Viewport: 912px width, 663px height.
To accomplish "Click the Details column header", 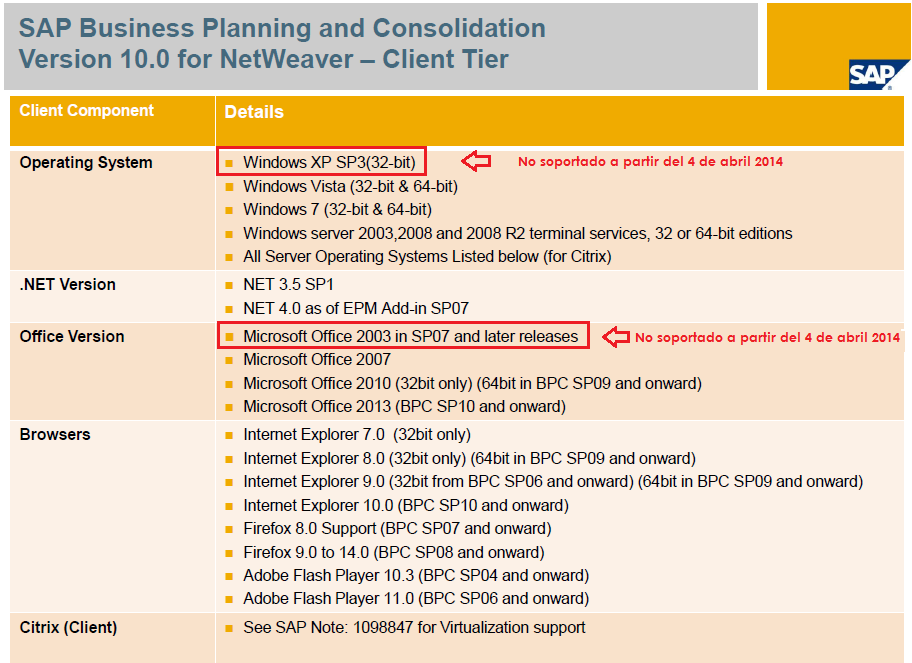I will click(x=254, y=112).
